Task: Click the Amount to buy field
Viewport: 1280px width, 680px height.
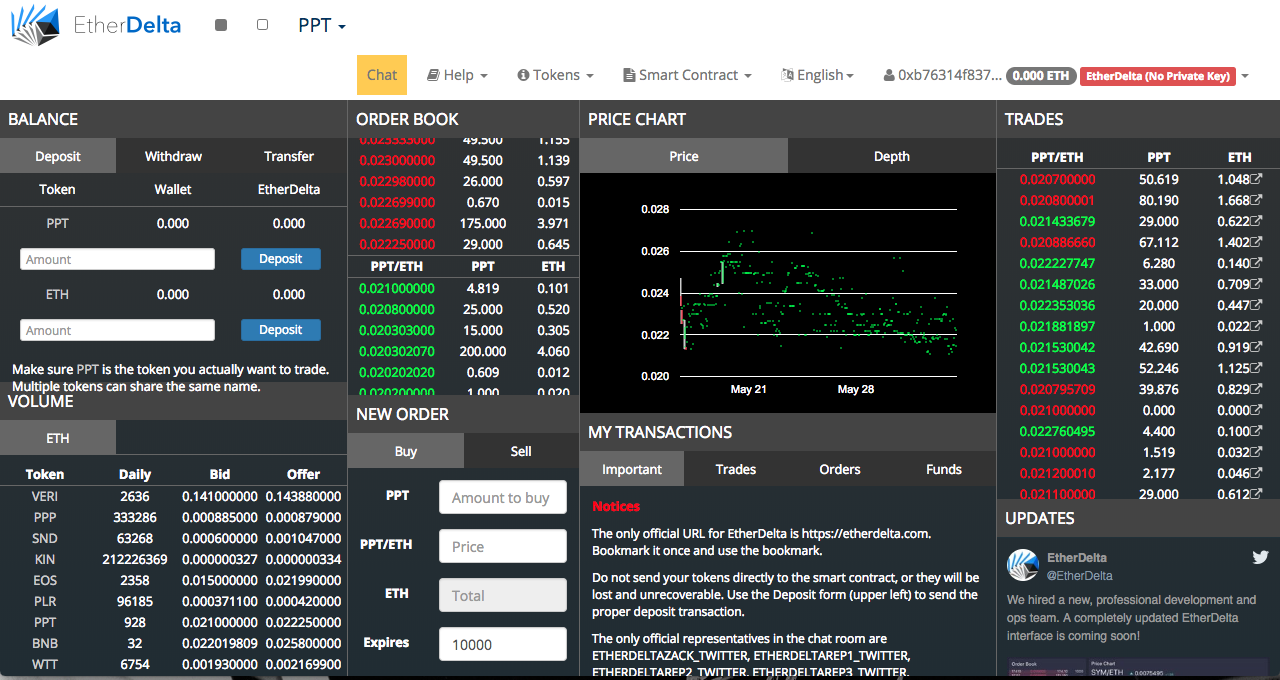Action: [503, 497]
